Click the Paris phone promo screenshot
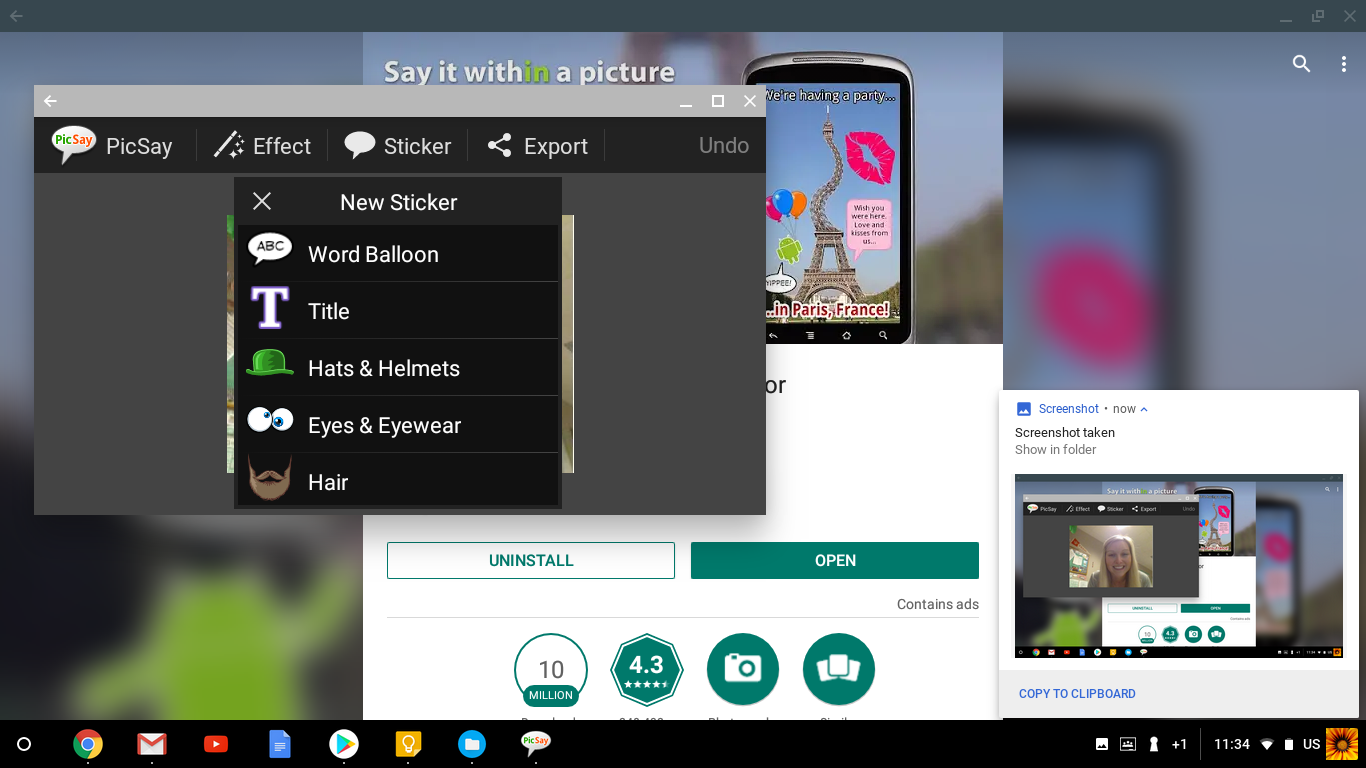The height and width of the screenshot is (768, 1366). point(828,198)
